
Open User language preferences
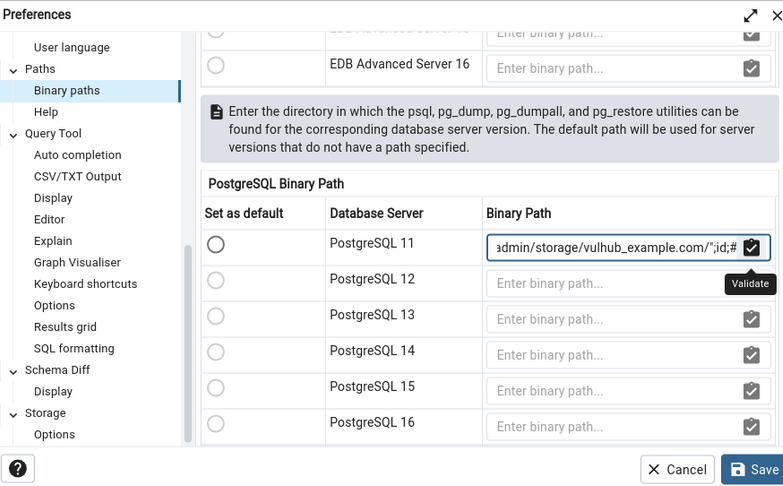[x=72, y=47]
